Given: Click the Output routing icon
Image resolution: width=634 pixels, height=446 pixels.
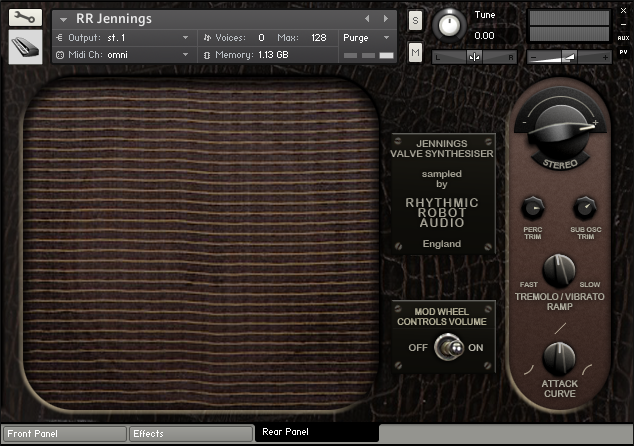Looking at the screenshot, I should click(59, 38).
